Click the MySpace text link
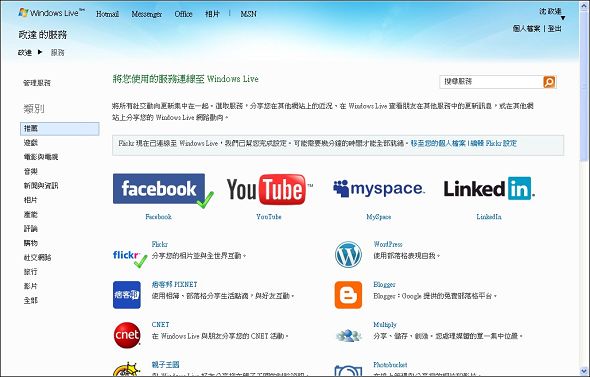 pyautogui.click(x=379, y=217)
